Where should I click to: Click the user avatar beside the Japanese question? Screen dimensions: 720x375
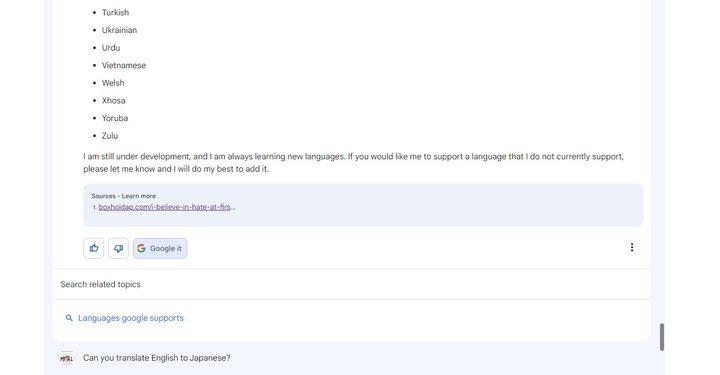pos(67,358)
